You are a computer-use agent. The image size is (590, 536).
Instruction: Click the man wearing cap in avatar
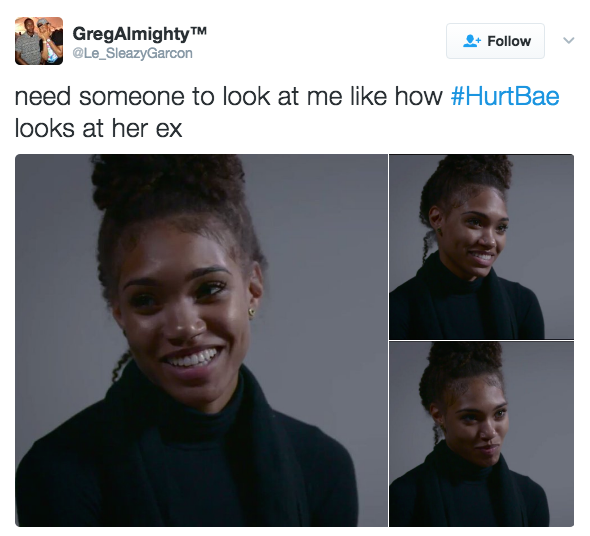point(51,41)
